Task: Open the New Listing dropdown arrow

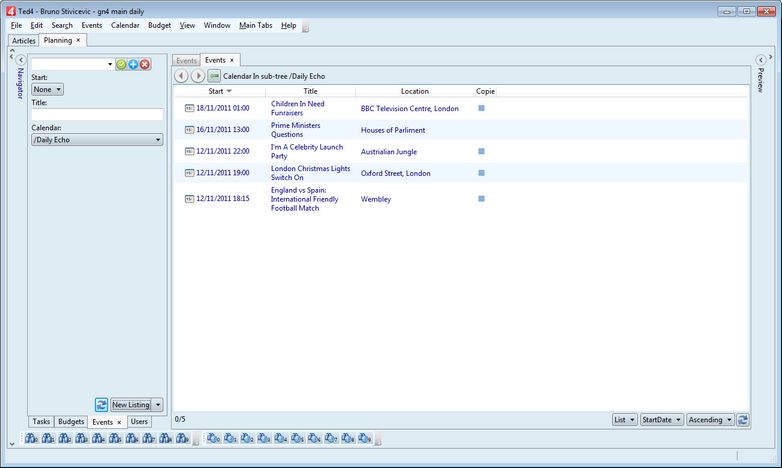Action: pyautogui.click(x=158, y=405)
